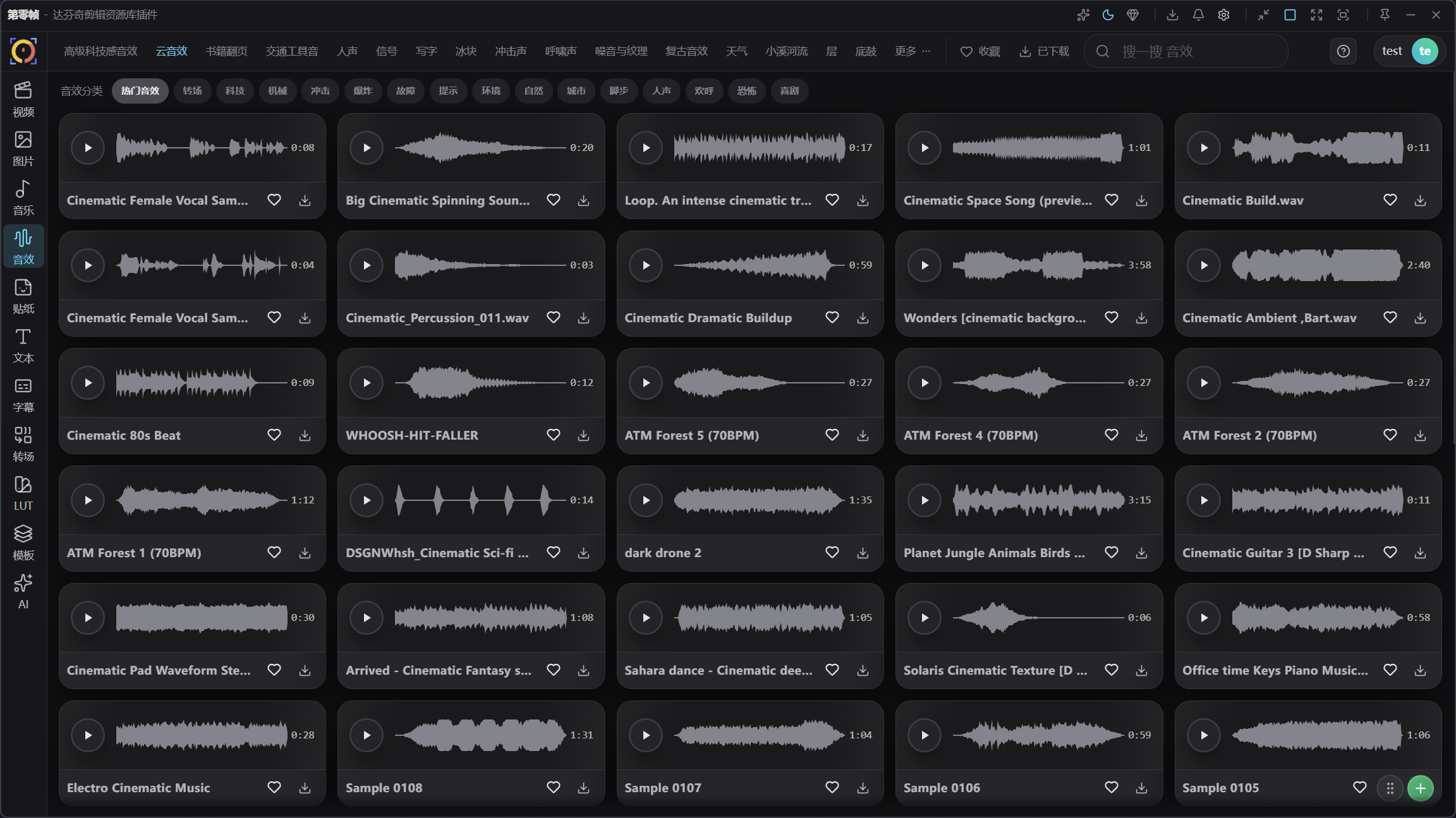1456x818 pixels.
Task: Open the 图片 images section
Action: (x=23, y=148)
